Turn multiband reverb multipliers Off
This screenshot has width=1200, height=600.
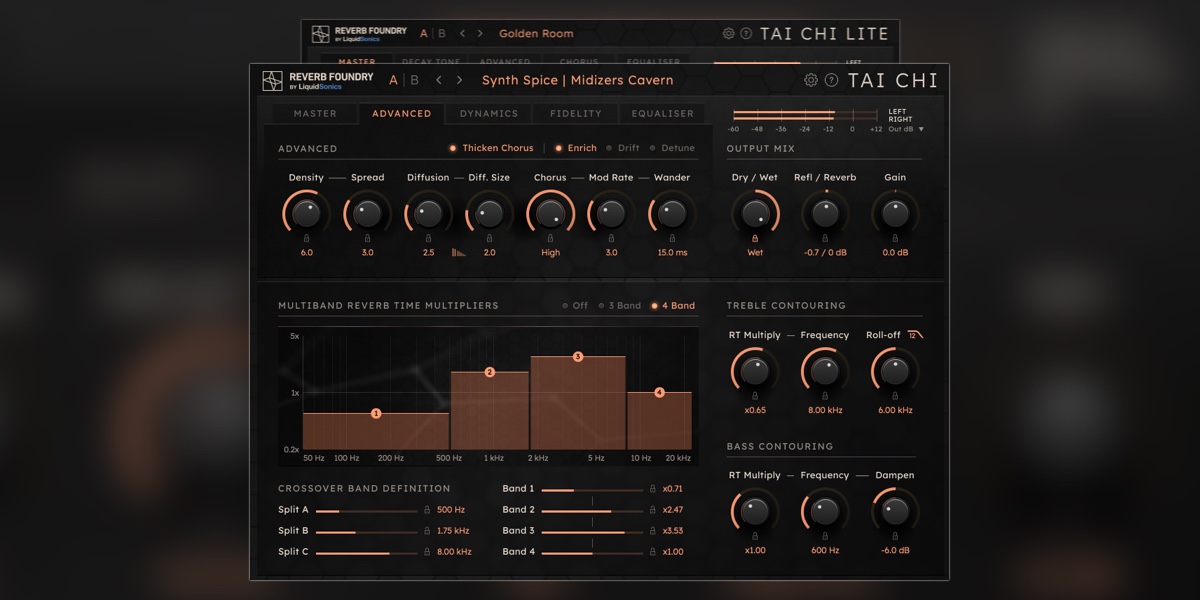pos(574,306)
